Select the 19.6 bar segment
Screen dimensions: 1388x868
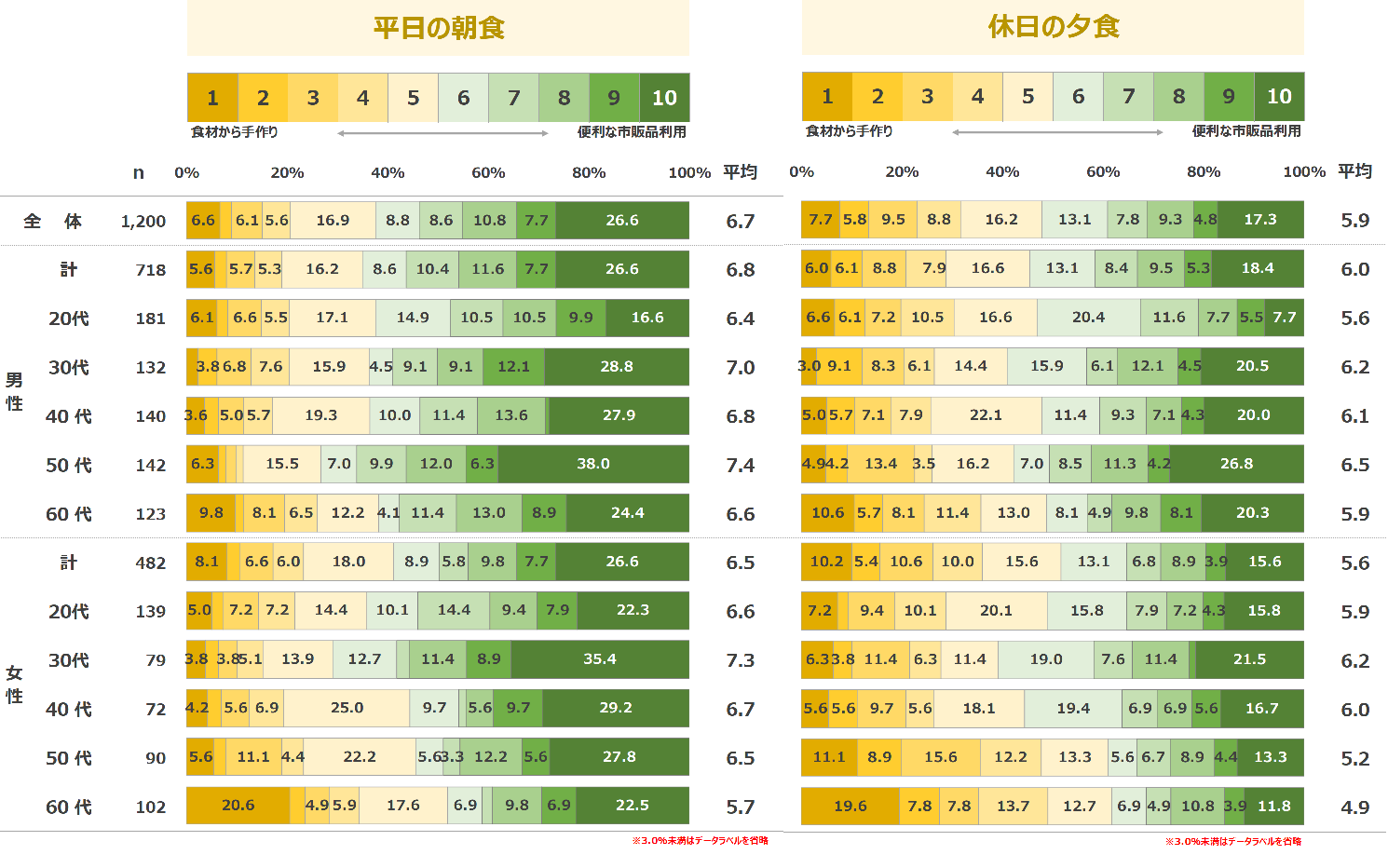click(x=850, y=806)
